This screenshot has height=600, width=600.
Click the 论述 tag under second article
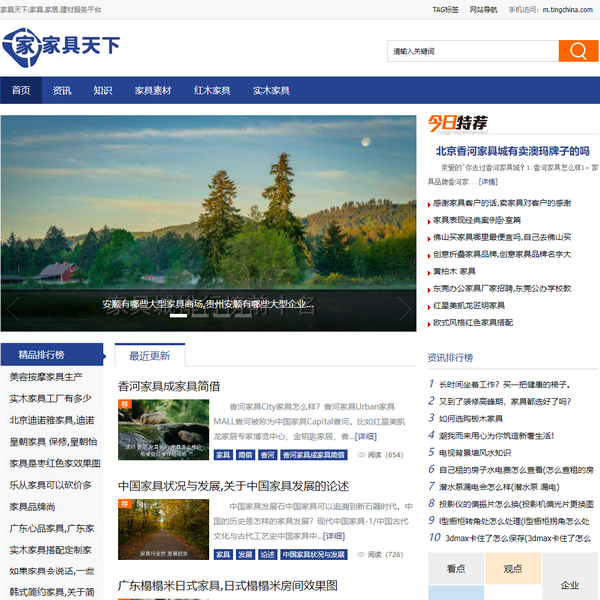pos(267,554)
